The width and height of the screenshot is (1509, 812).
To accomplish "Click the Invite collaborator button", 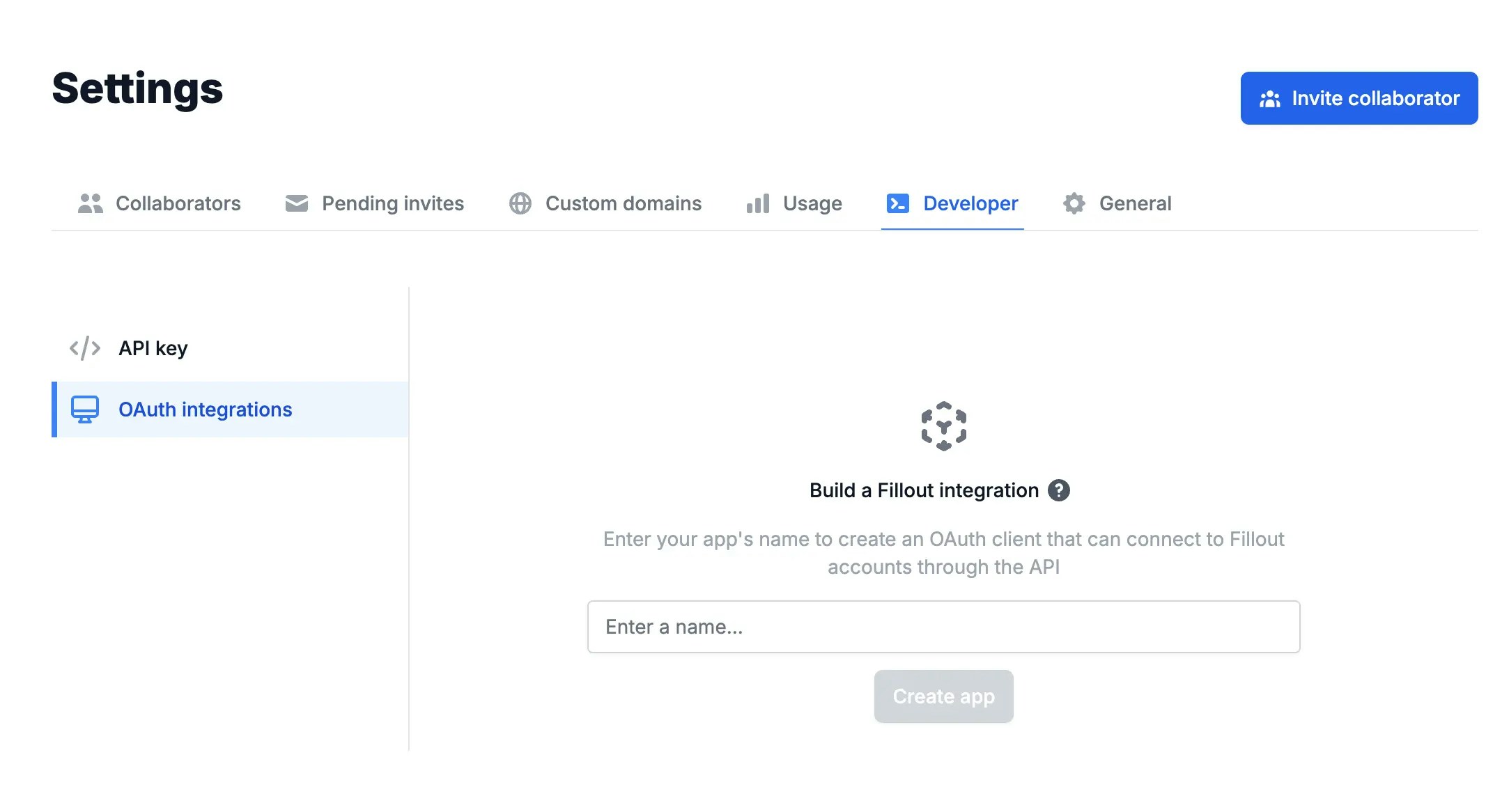I will click(x=1359, y=98).
